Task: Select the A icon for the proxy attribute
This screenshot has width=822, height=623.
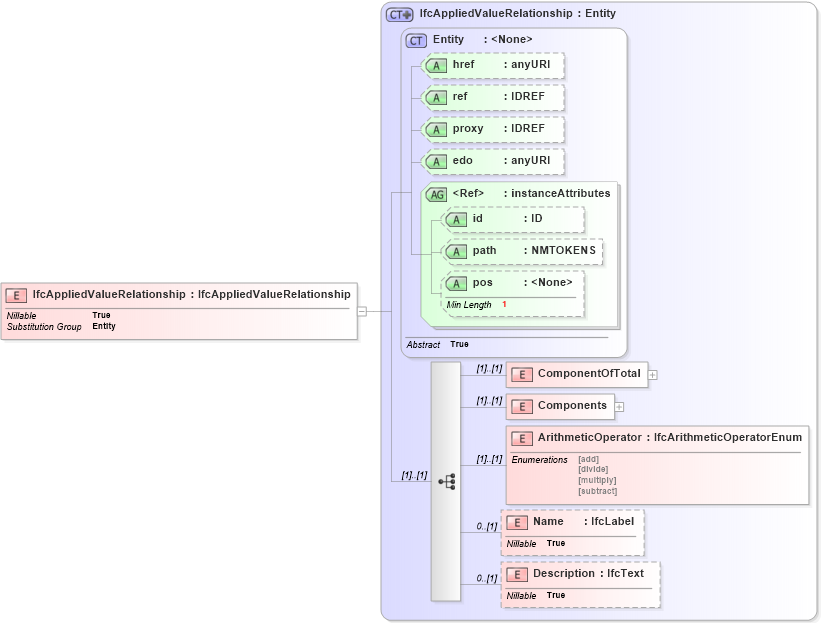Action: [437, 129]
